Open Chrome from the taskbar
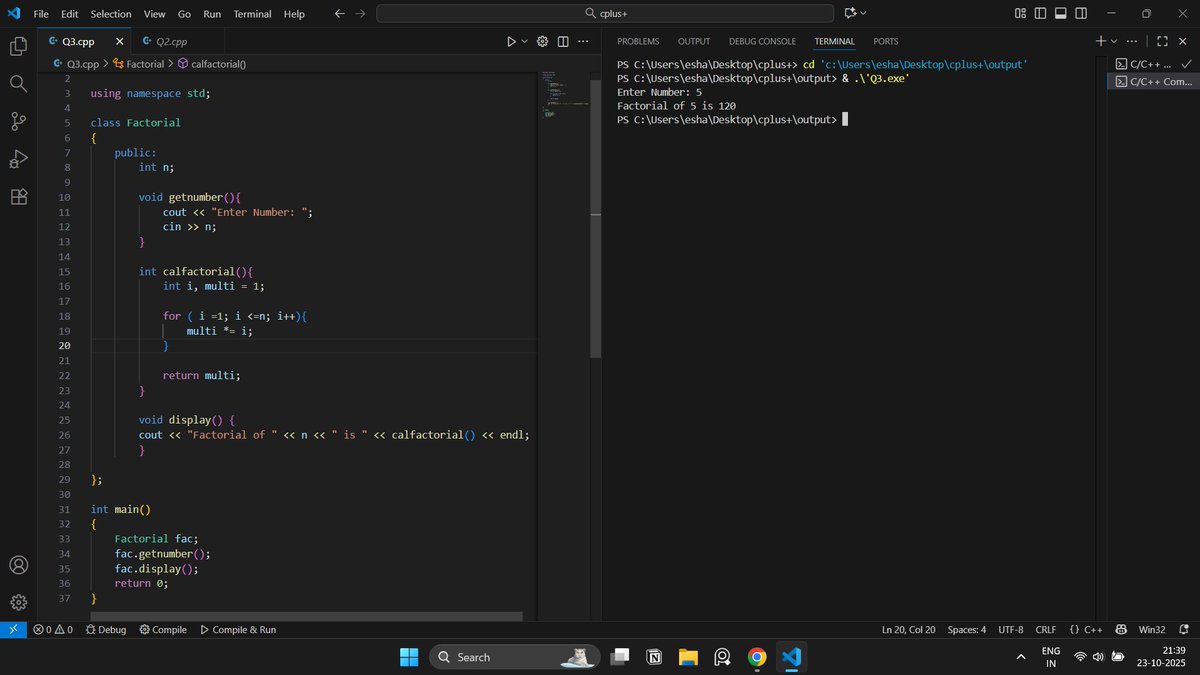This screenshot has width=1200, height=675. pyautogui.click(x=757, y=657)
